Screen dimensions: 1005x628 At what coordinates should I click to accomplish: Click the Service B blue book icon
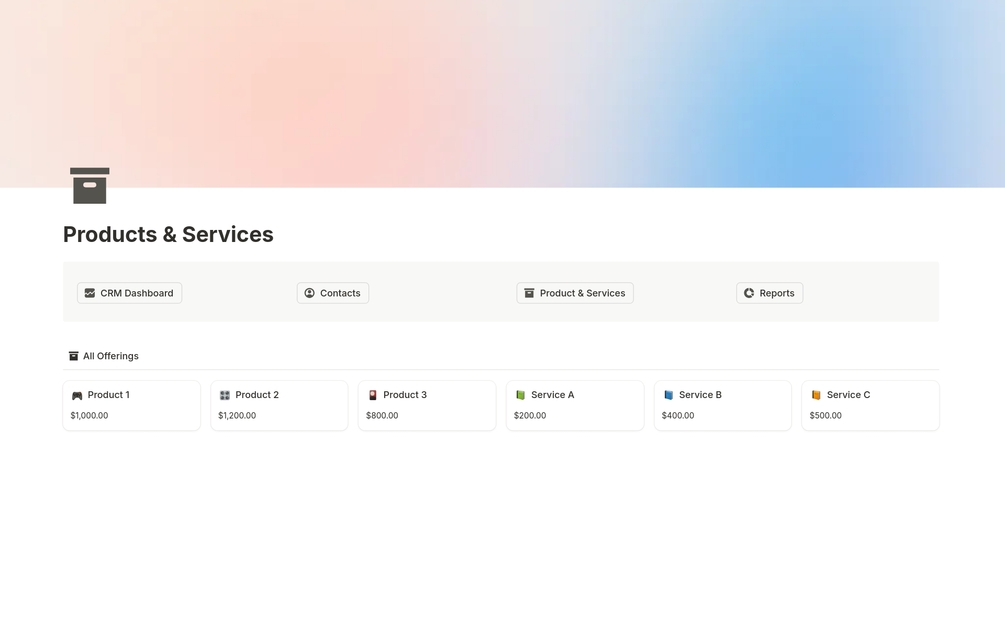pyautogui.click(x=669, y=395)
